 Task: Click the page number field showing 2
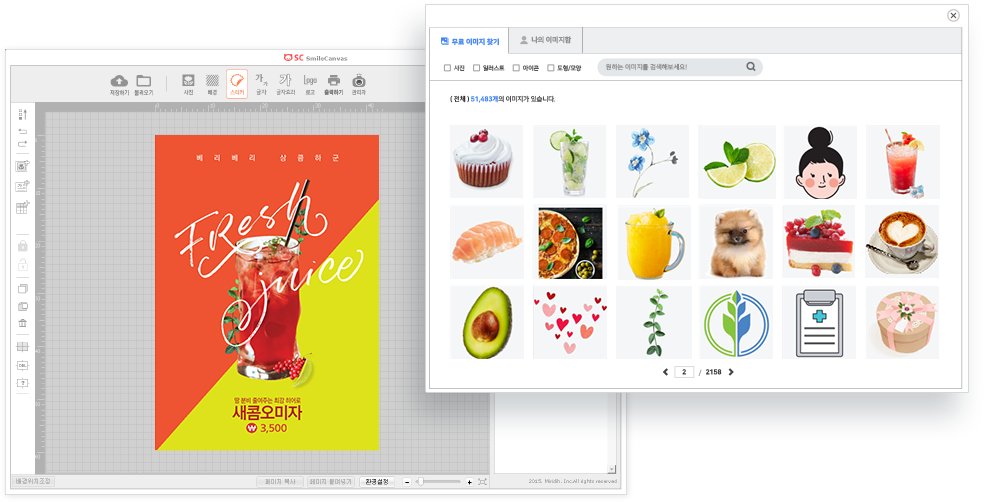[684, 372]
